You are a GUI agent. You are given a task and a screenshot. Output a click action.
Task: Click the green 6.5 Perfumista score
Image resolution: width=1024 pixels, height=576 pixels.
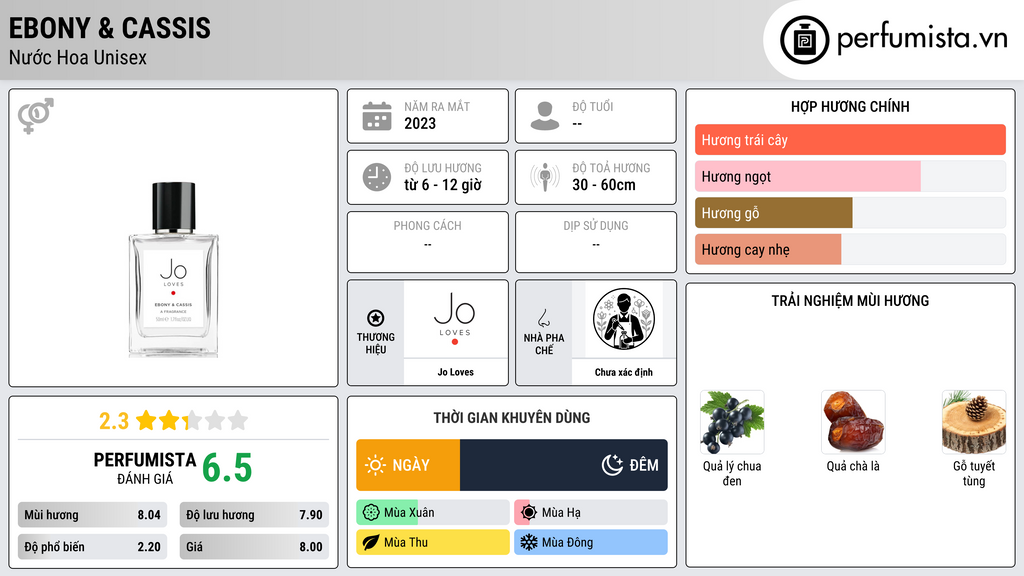[x=227, y=468]
